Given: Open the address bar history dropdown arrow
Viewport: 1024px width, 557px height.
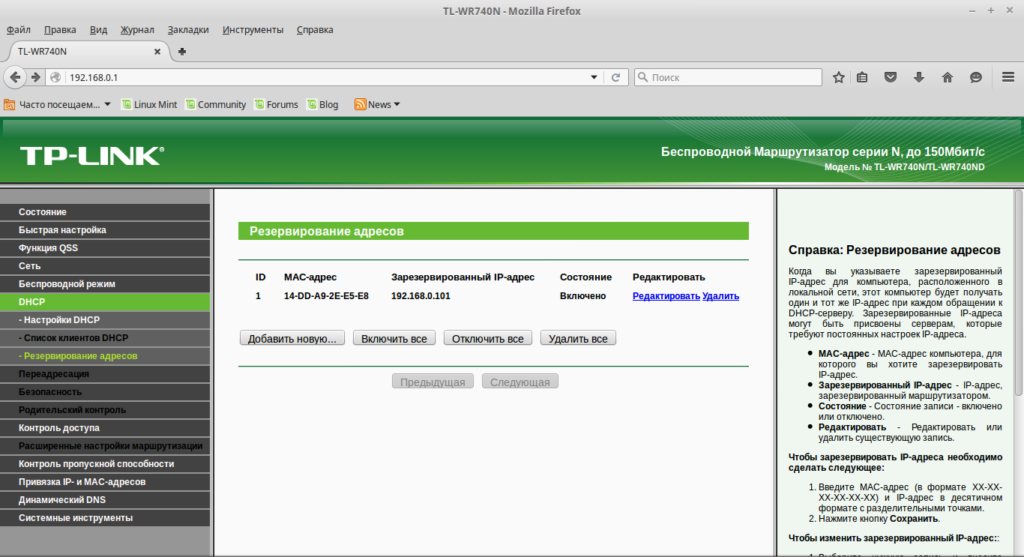Looking at the screenshot, I should click(594, 77).
